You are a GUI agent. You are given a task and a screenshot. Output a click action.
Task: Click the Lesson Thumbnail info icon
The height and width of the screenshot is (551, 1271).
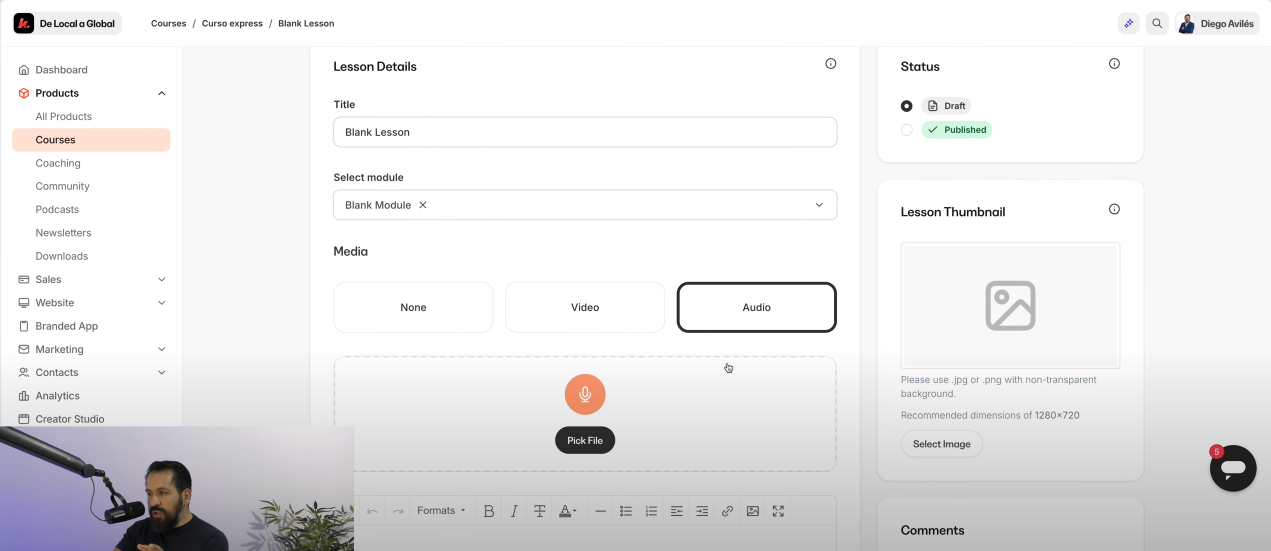point(1114,209)
